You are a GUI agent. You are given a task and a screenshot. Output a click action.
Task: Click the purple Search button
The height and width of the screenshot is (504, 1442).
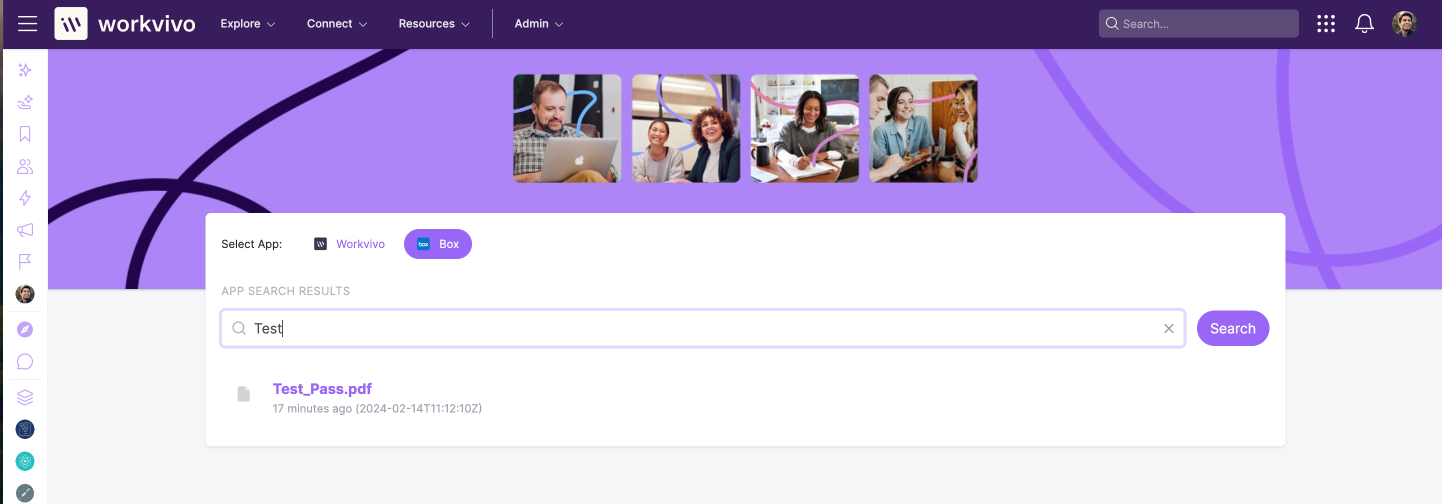coord(1233,328)
